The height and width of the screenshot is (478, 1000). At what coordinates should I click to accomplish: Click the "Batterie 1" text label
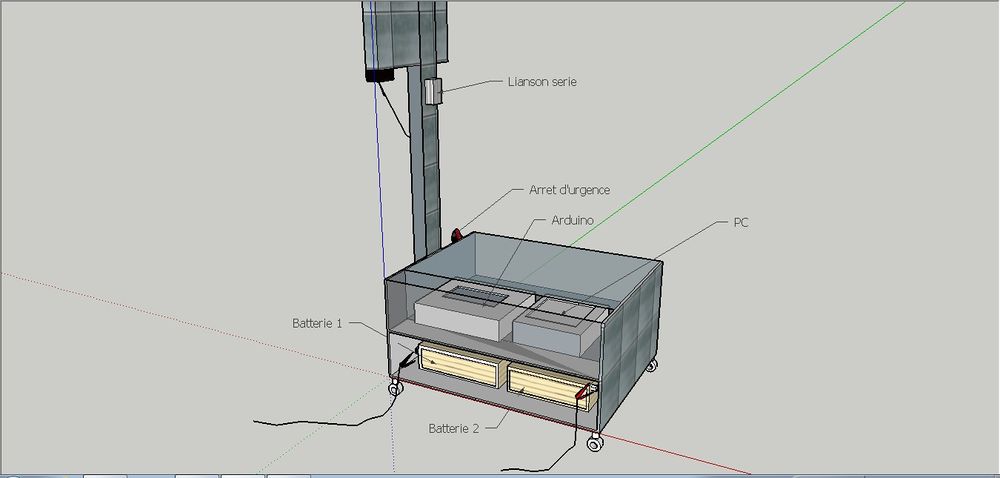tap(318, 323)
